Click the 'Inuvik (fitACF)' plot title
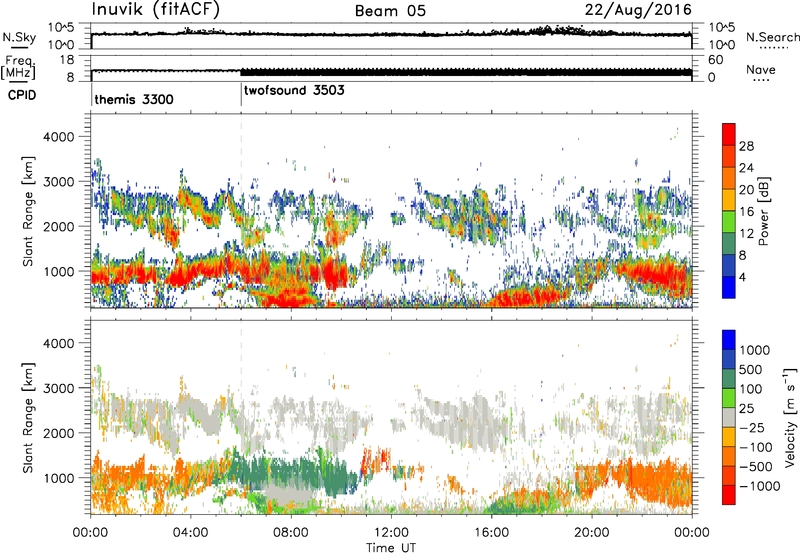Screen dimensions: 800x554 pos(156,10)
